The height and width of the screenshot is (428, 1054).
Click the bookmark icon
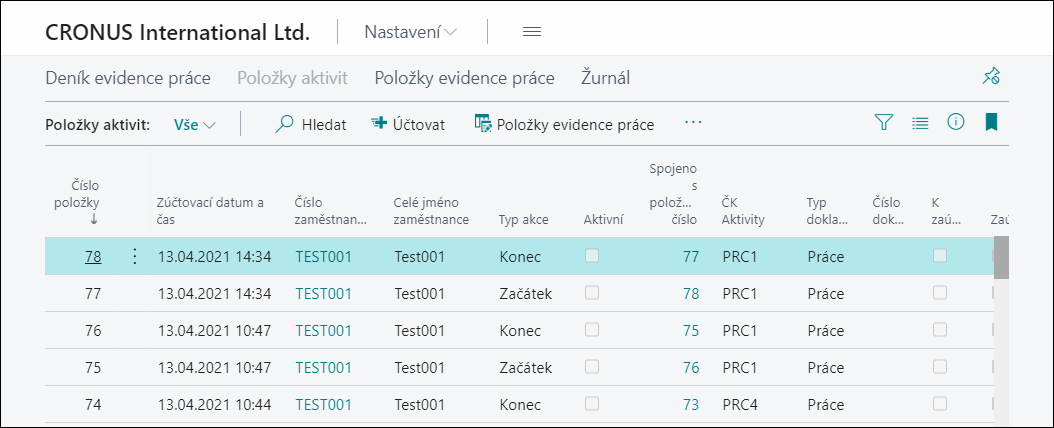(991, 122)
